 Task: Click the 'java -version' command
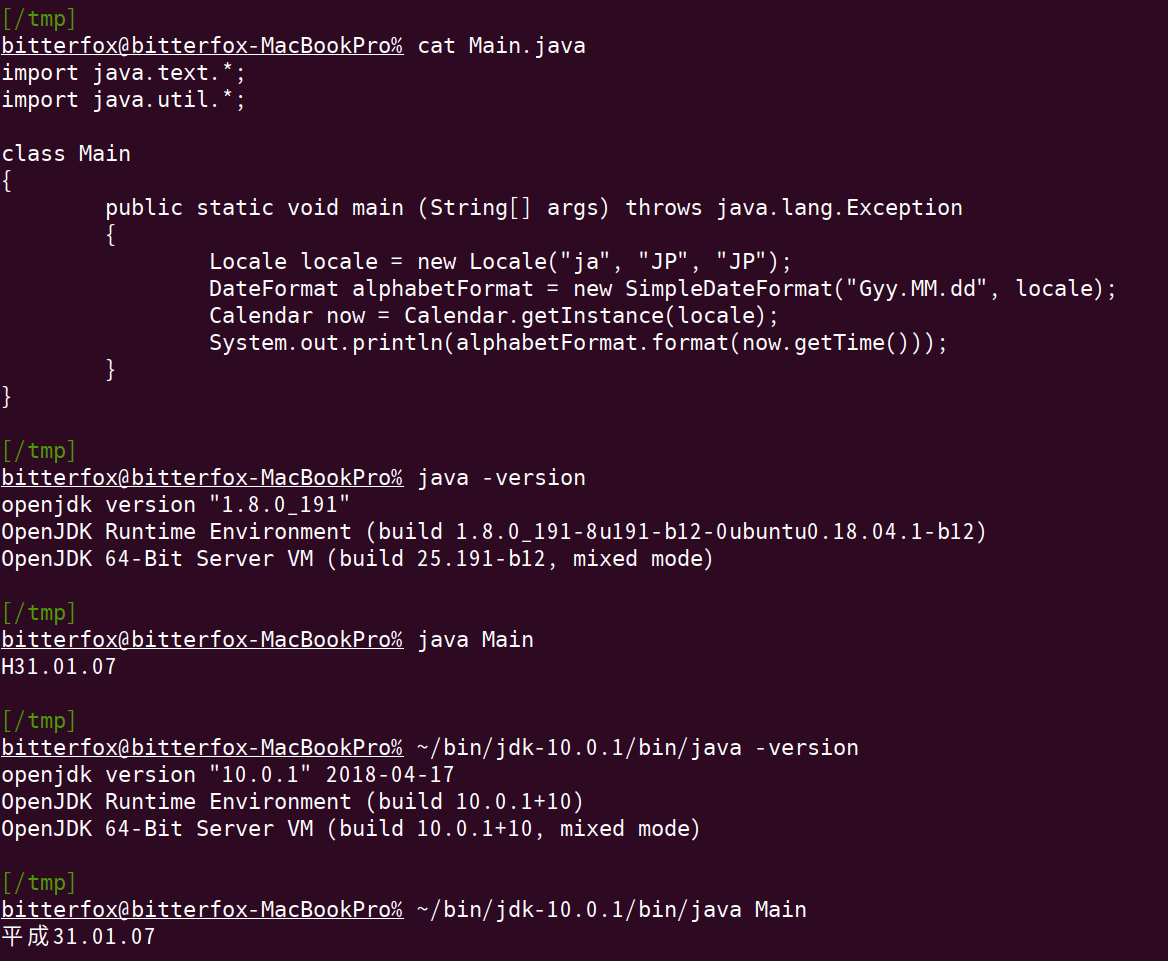coord(501,478)
